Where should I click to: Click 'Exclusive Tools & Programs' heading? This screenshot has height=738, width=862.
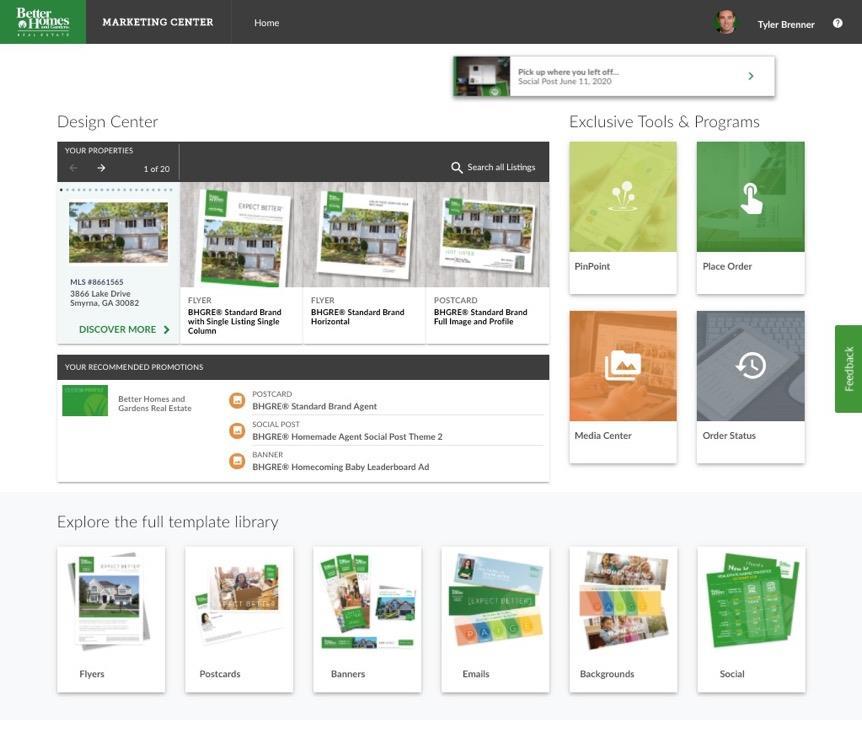click(x=664, y=122)
